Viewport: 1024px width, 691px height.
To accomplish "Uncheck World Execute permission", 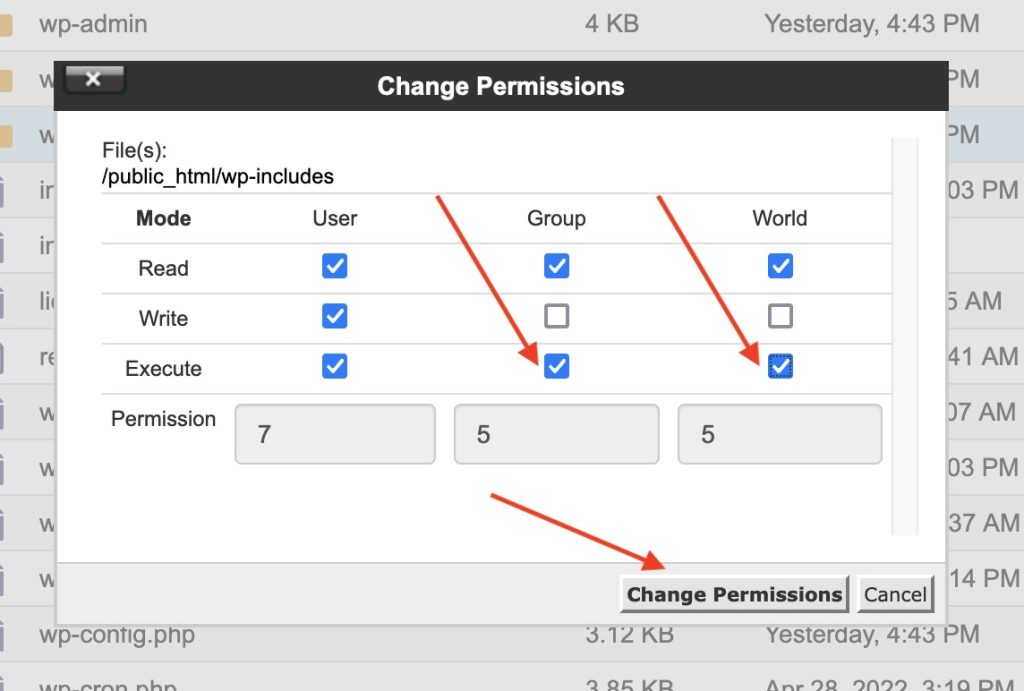I will tap(780, 366).
